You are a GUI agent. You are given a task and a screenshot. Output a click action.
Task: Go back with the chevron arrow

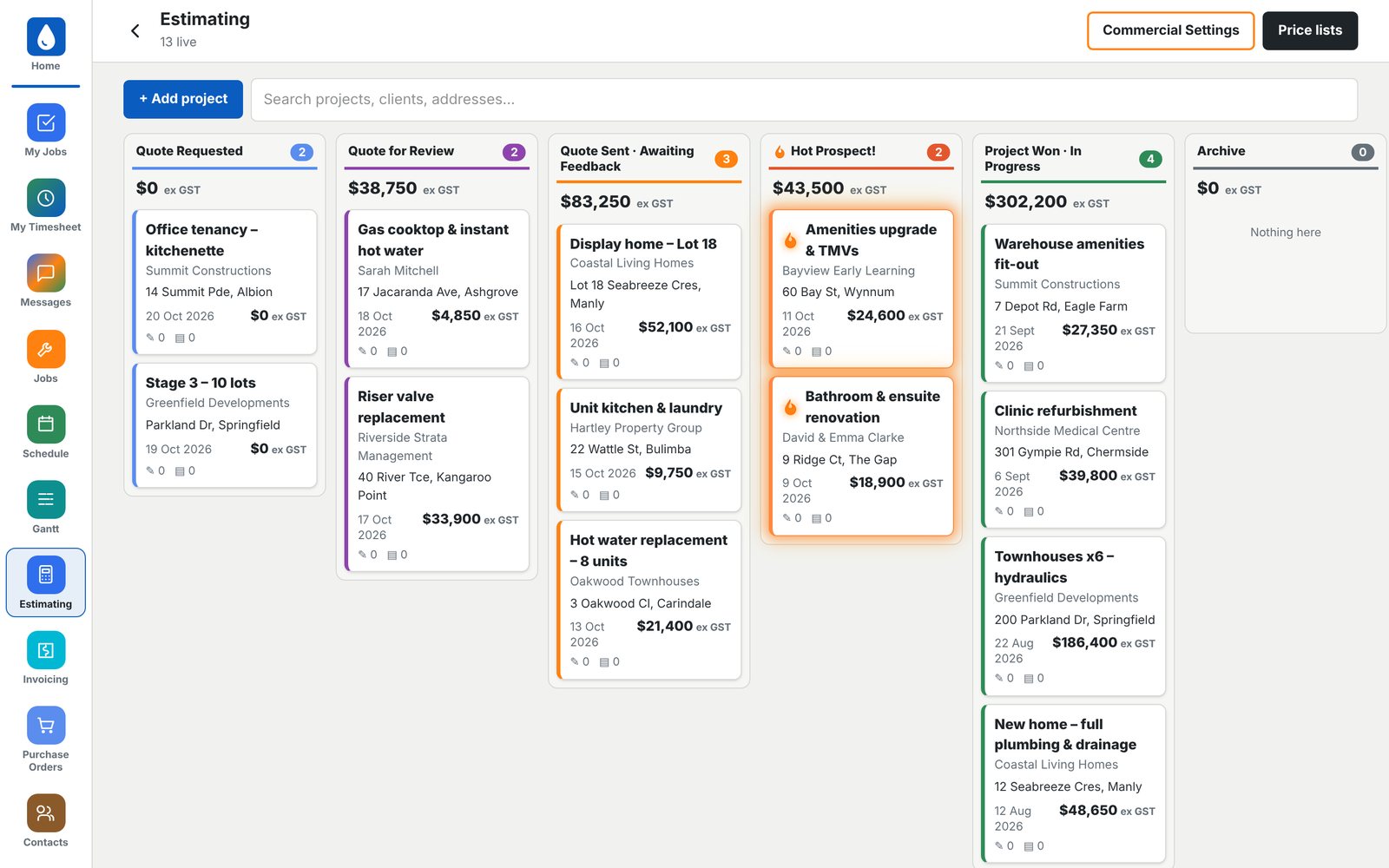click(x=135, y=31)
